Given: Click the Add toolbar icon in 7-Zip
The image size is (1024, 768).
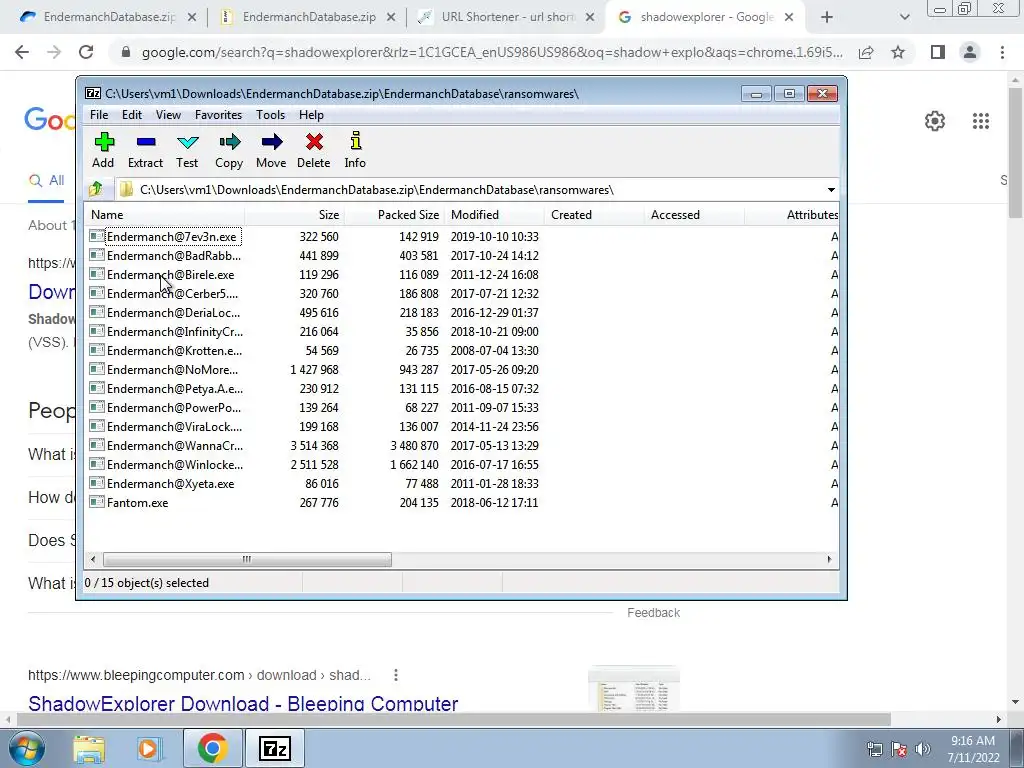Looking at the screenshot, I should (103, 150).
